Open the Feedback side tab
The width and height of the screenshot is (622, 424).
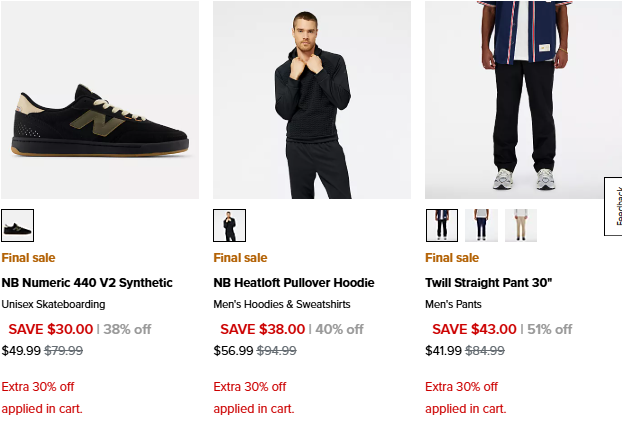point(614,207)
